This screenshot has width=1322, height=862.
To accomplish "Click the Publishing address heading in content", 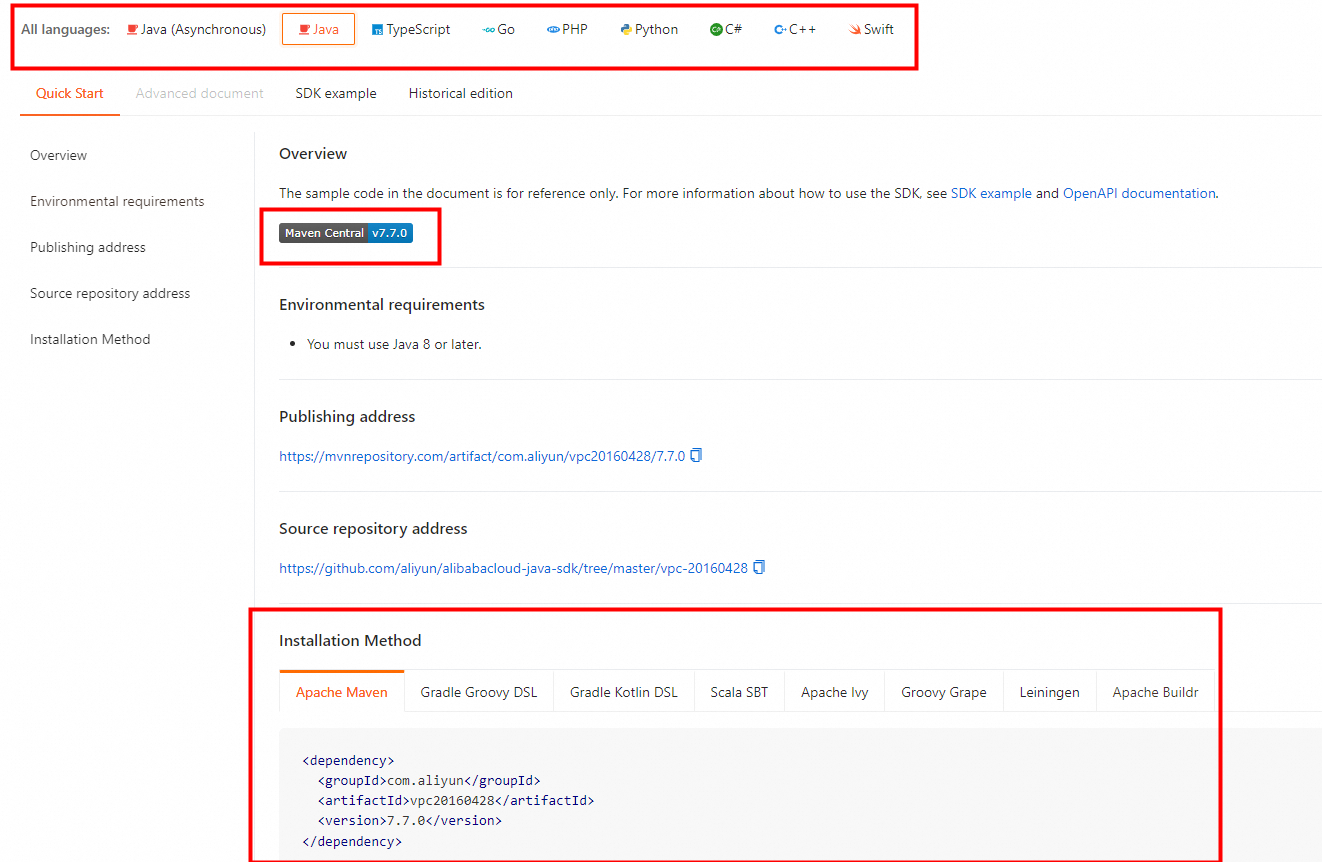I will coord(347,416).
